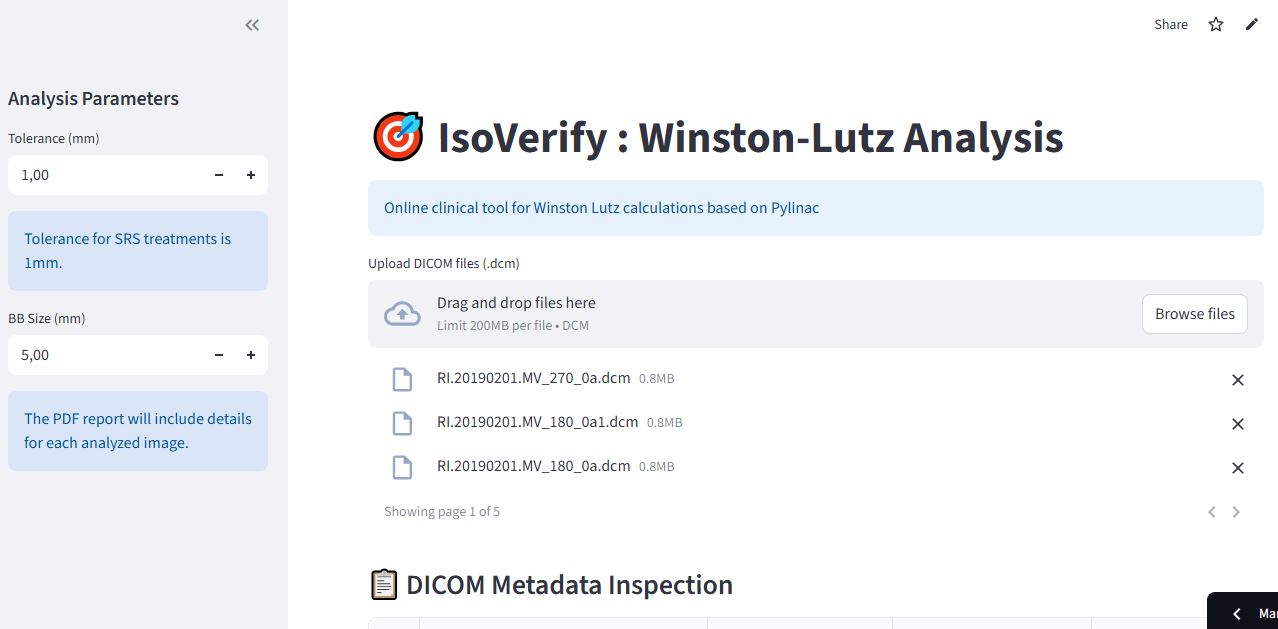Viewport: 1278px width, 629px height.
Task: Click the RI.20190201.MV_270_0a.dcm file icon
Action: click(x=402, y=380)
